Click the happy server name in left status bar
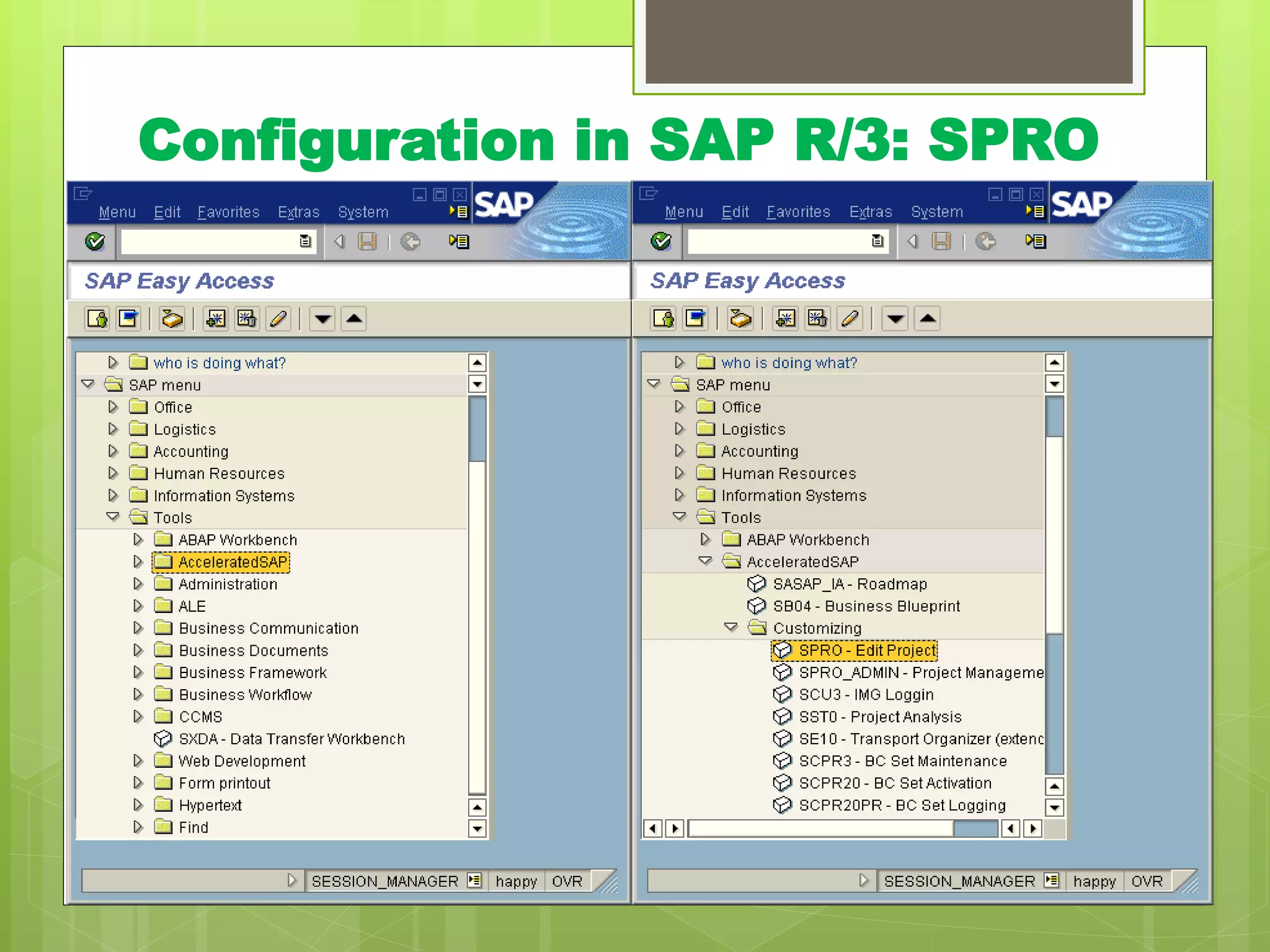 tap(516, 881)
